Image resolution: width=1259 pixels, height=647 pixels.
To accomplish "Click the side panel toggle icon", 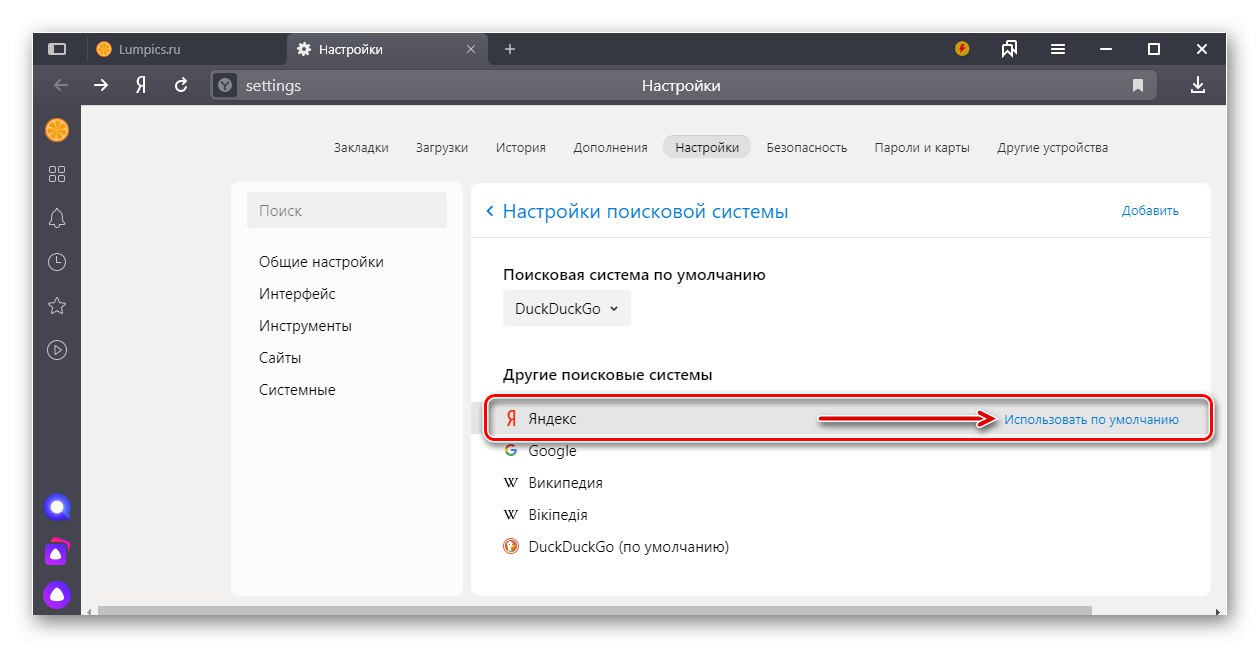I will click(x=57, y=49).
